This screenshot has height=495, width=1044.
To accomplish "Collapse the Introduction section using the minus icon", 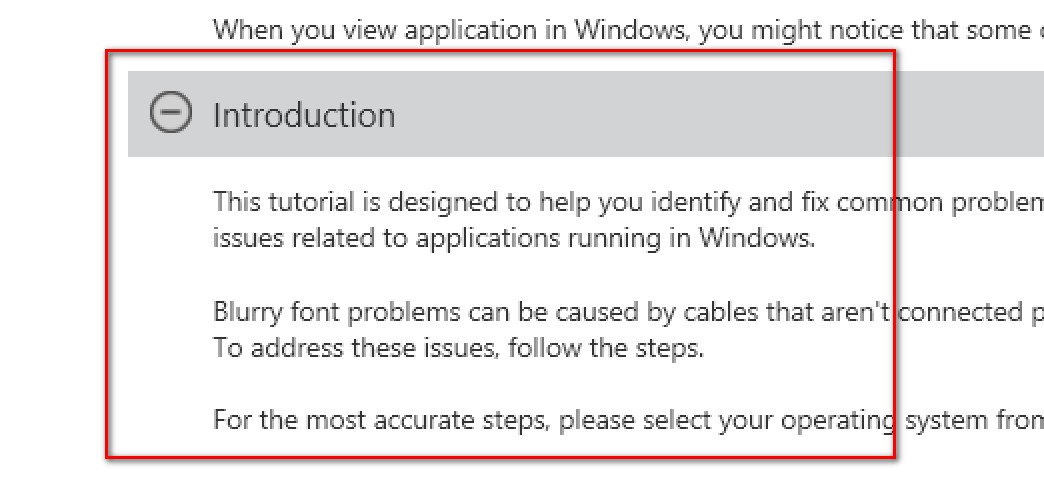I will tap(170, 113).
